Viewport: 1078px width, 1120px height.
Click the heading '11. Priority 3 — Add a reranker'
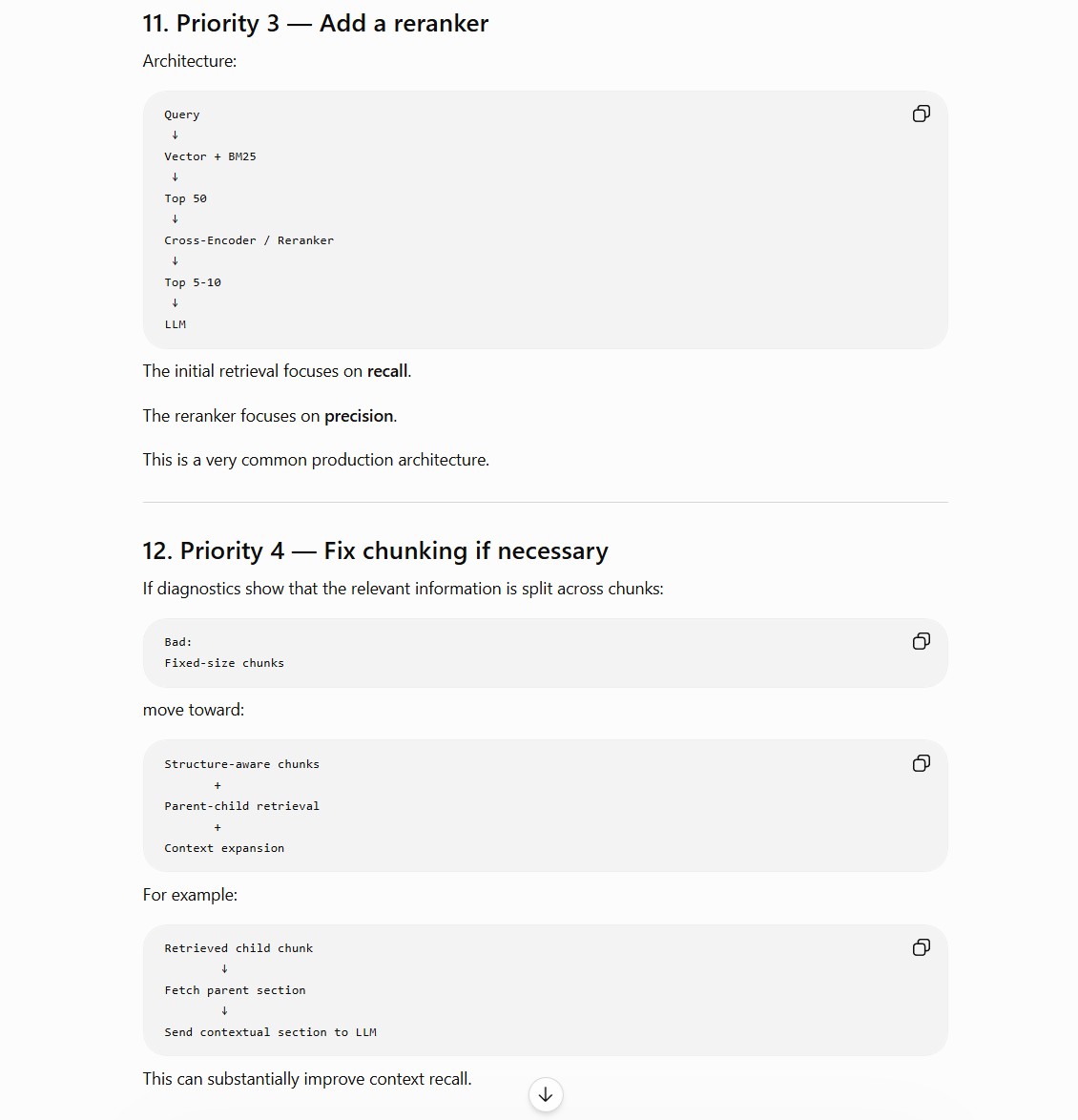coord(315,23)
